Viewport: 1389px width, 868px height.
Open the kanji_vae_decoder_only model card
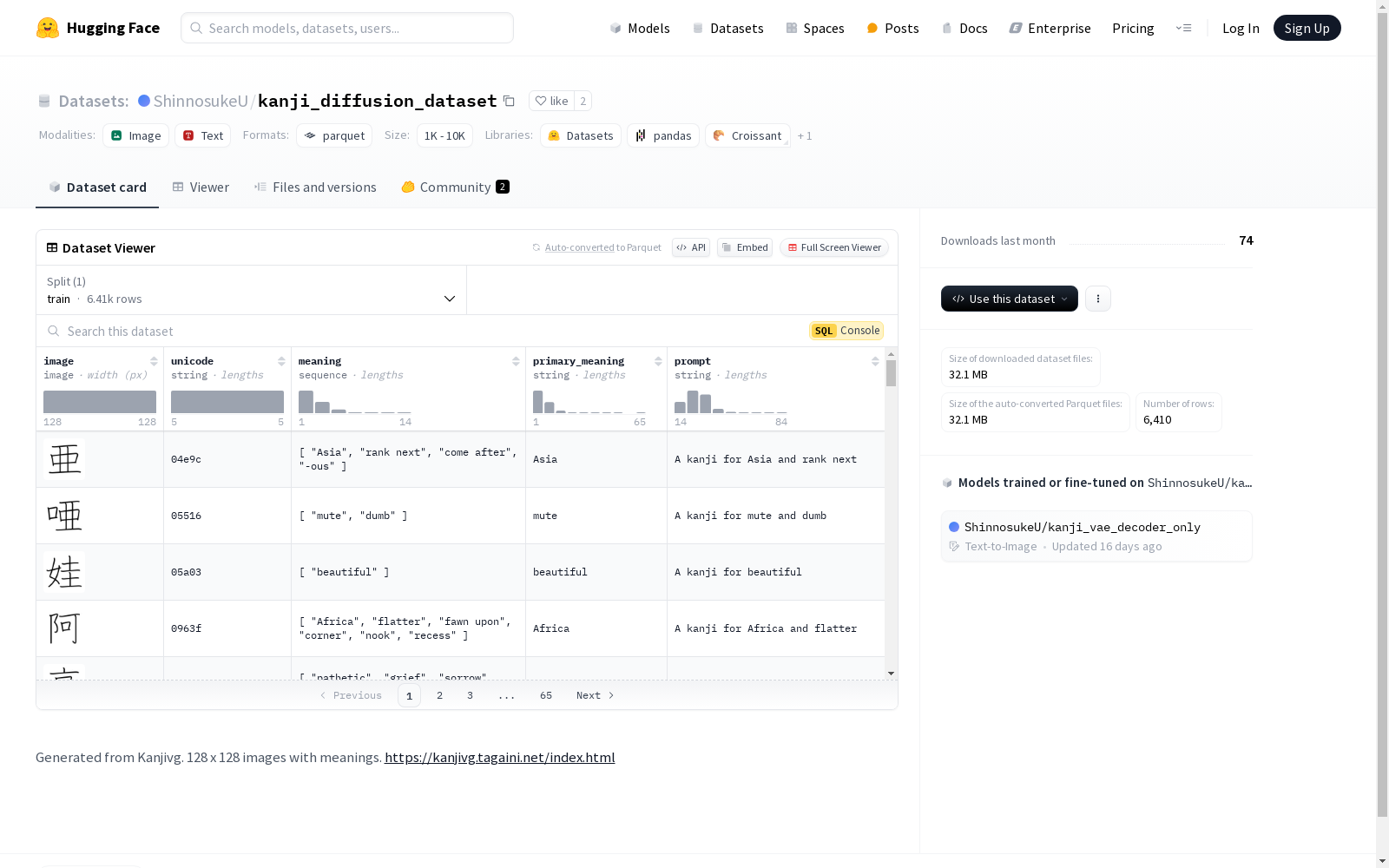click(x=1096, y=536)
